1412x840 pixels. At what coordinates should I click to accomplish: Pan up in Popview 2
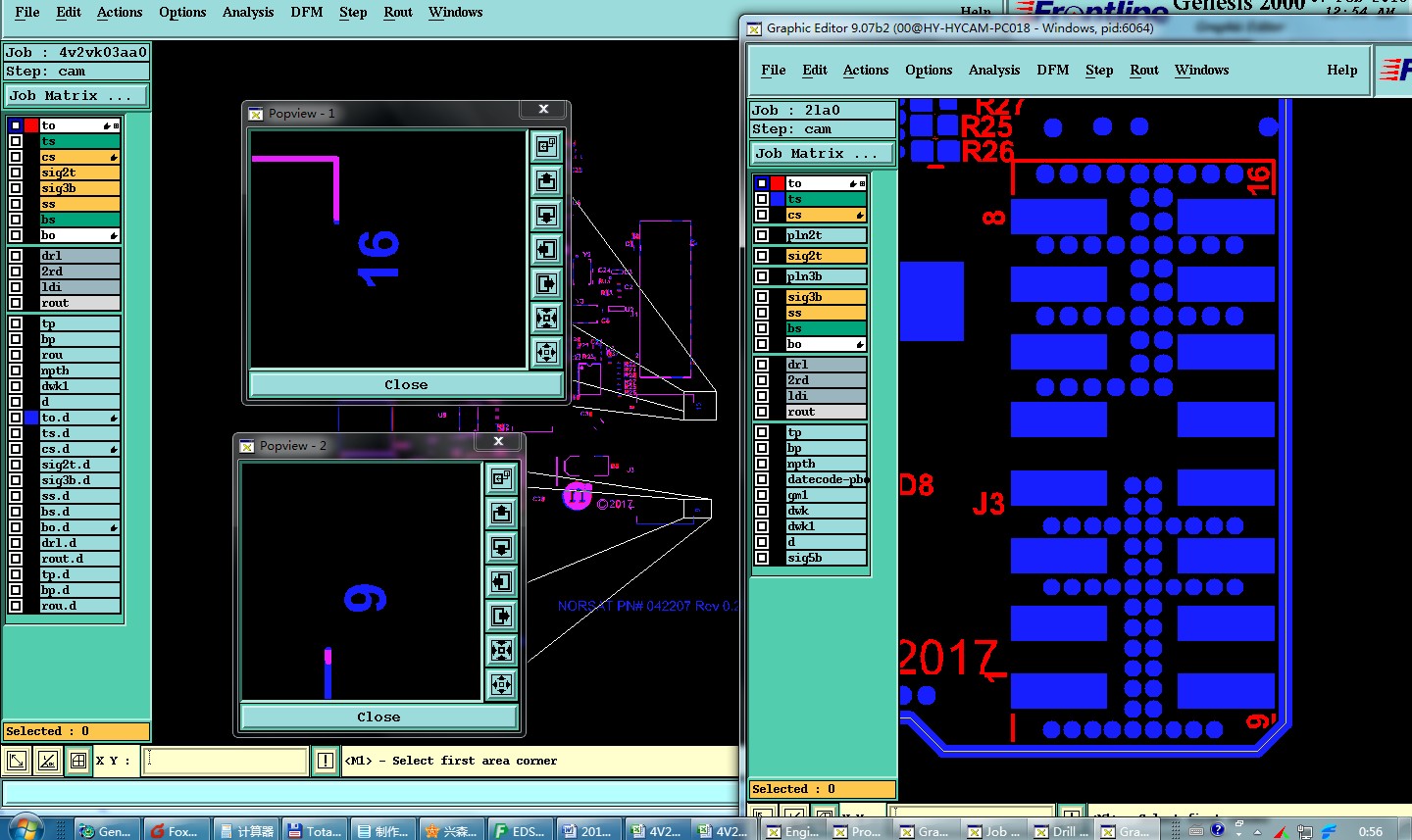[x=502, y=513]
